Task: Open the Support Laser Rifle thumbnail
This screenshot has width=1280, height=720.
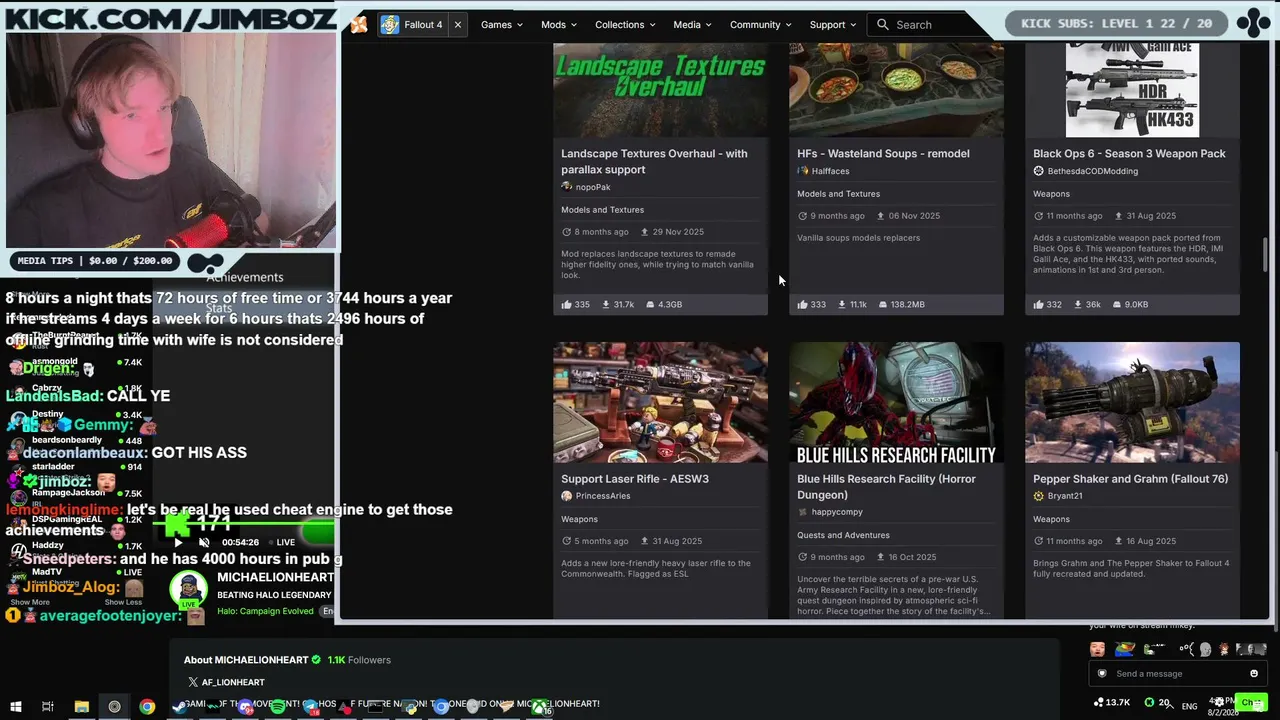Action: [x=660, y=402]
